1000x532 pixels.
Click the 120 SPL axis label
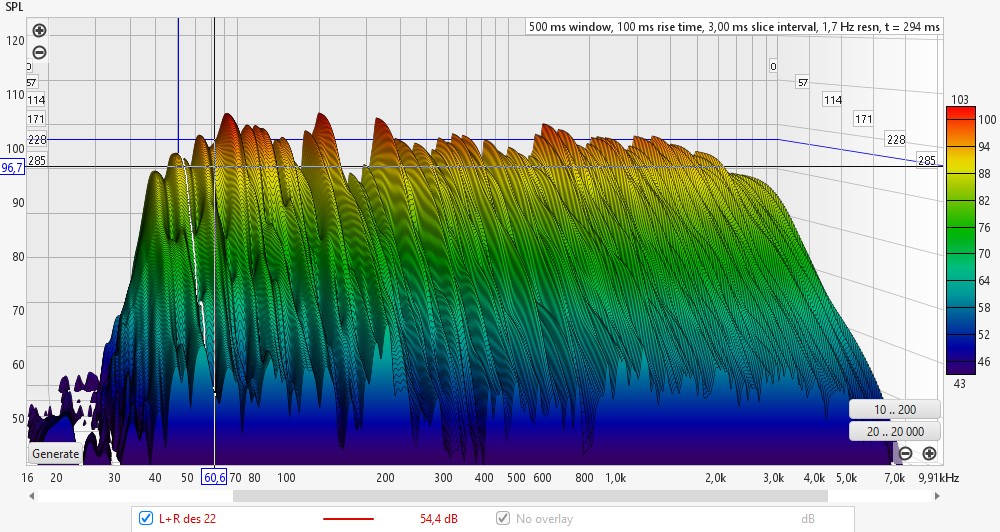[15, 41]
